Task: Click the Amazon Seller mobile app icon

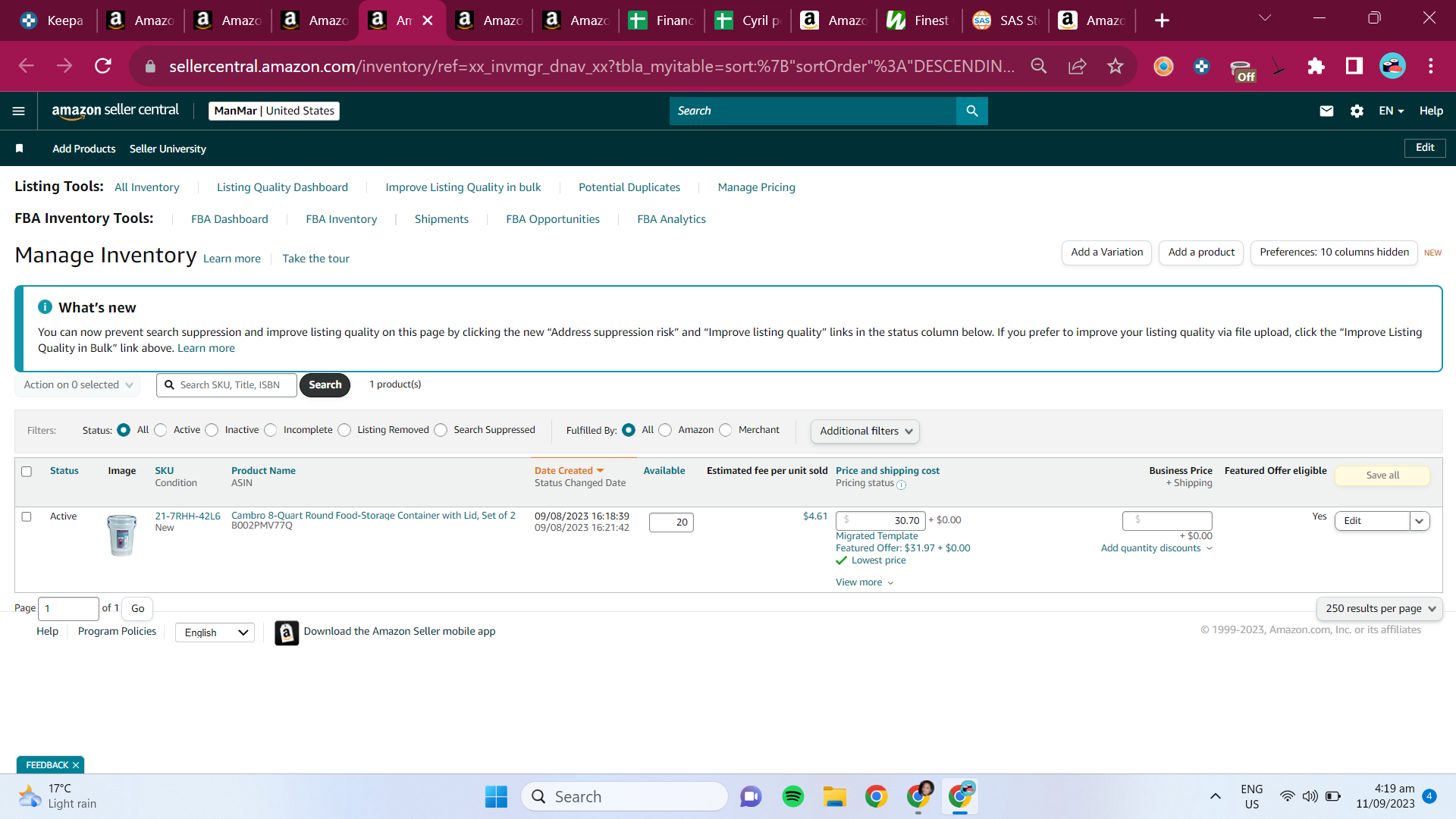Action: tap(287, 632)
